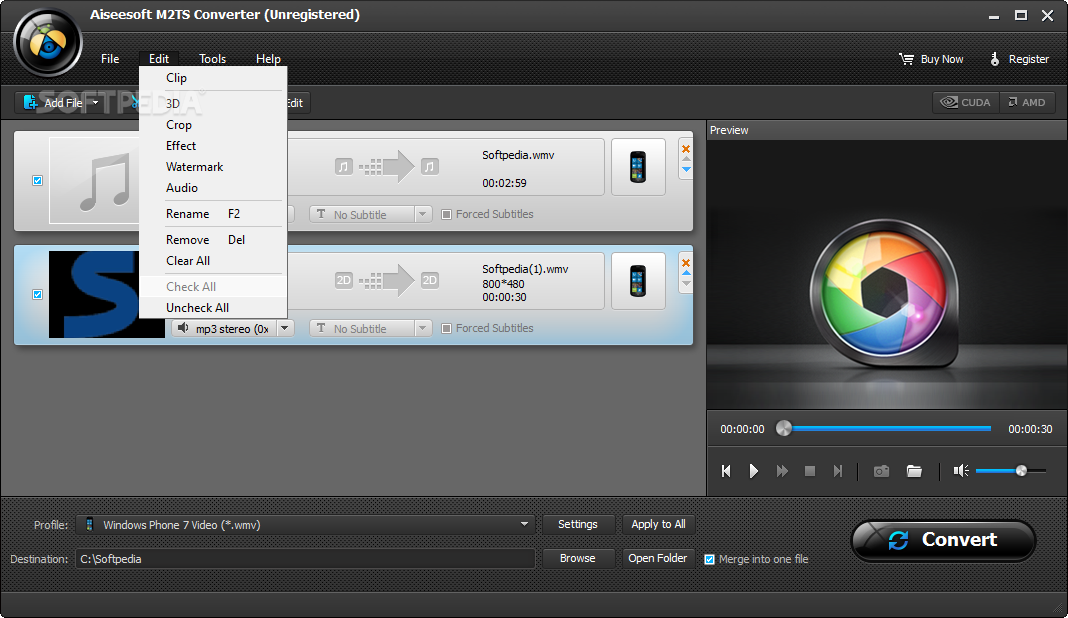Uncheck the Softpedia(1).wmv file checkbox

tap(37, 294)
